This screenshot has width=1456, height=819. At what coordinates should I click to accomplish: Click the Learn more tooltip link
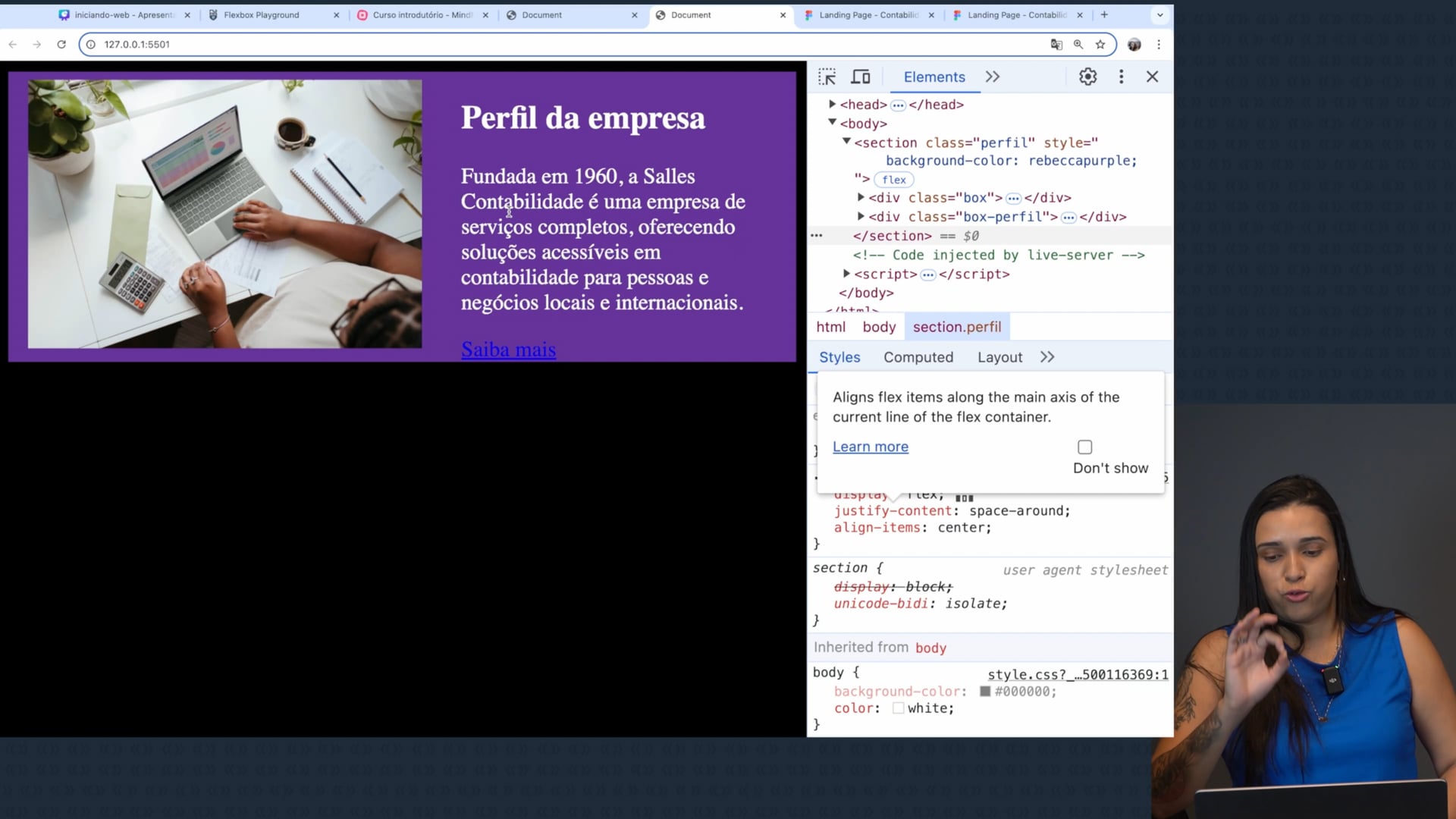point(870,447)
